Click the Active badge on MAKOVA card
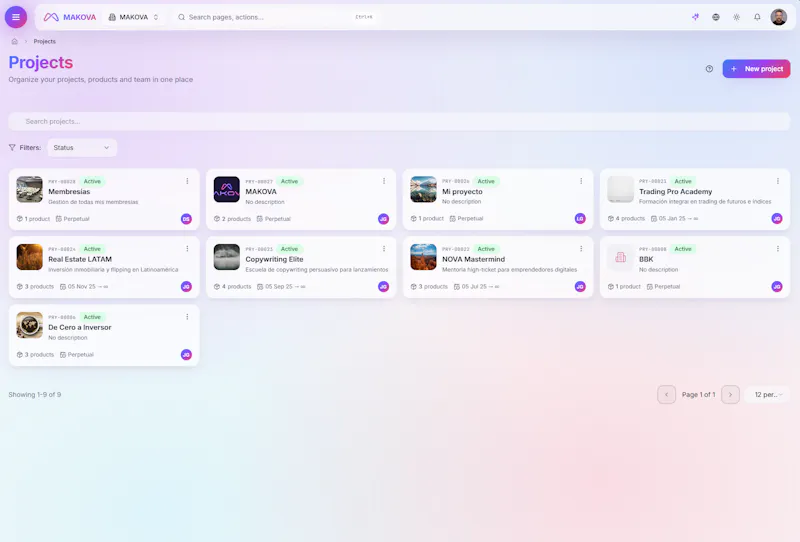This screenshot has width=800, height=542. pos(289,181)
